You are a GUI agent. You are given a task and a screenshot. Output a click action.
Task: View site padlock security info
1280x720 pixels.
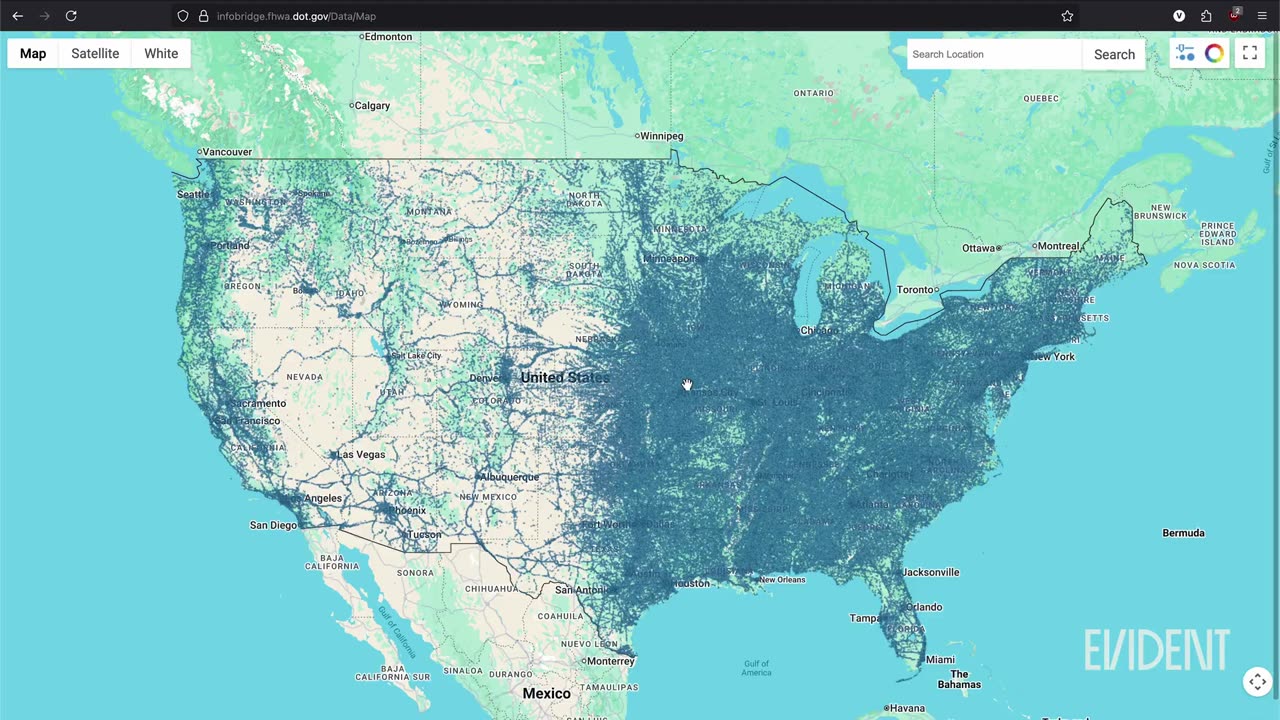pos(203,16)
